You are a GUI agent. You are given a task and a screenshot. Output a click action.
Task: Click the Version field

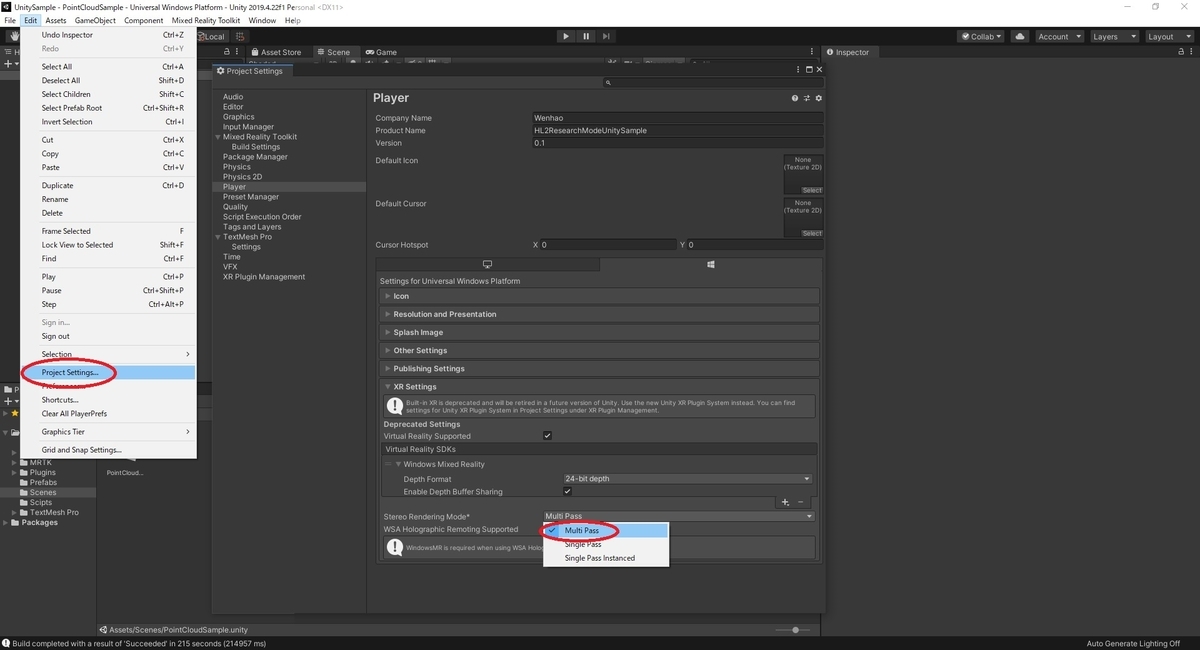(678, 143)
